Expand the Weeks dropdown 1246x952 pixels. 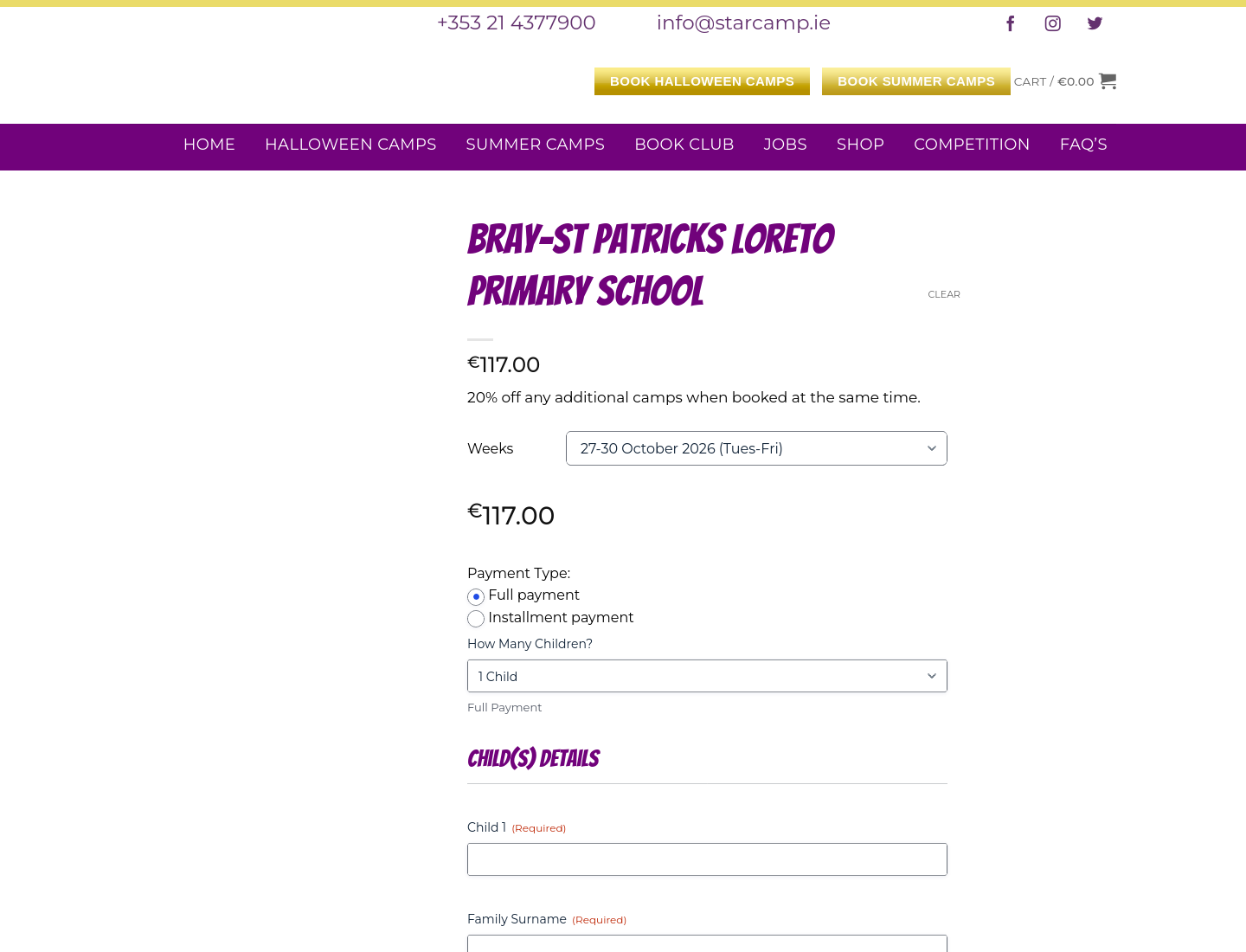tap(756, 448)
